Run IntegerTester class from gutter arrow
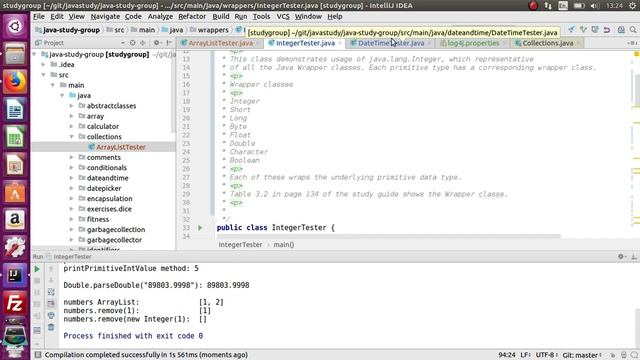 [200, 228]
